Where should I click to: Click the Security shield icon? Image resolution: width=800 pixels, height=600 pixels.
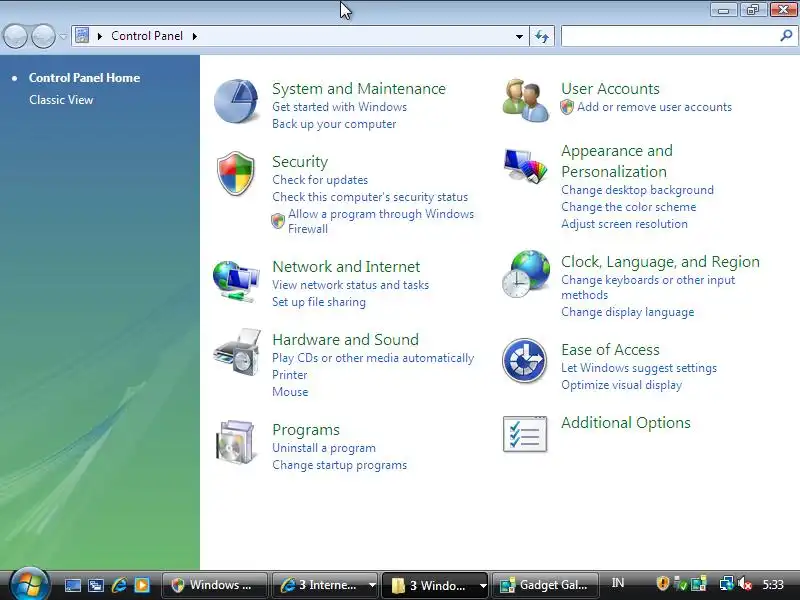(236, 173)
